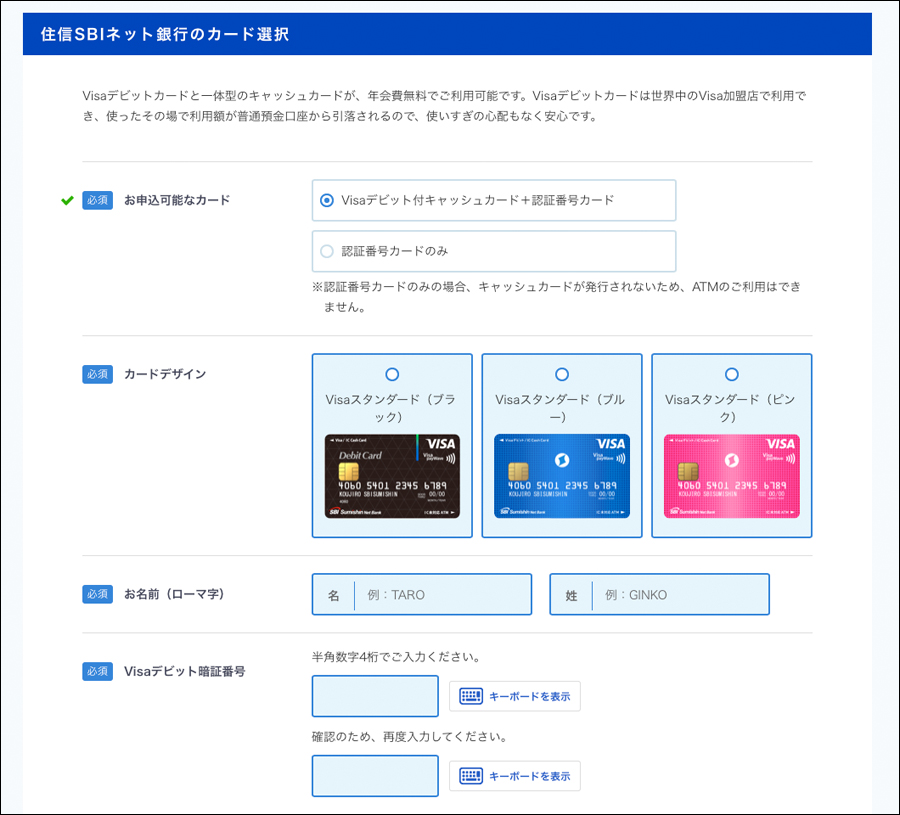This screenshot has height=815, width=900.
Task: Click keyboard icon beside first PIN field
Action: pos(471,696)
